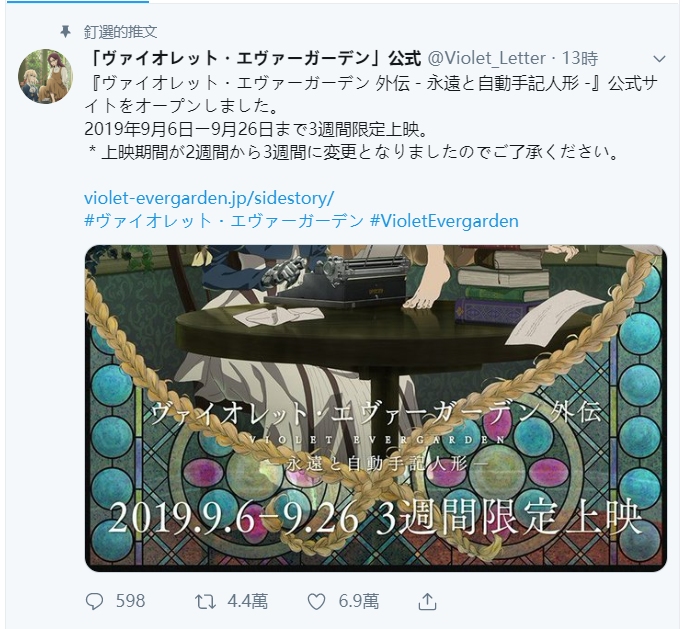The width and height of the screenshot is (690, 629).
Task: Click the 釘選的推文 pinned label
Action: pyautogui.click(x=120, y=32)
